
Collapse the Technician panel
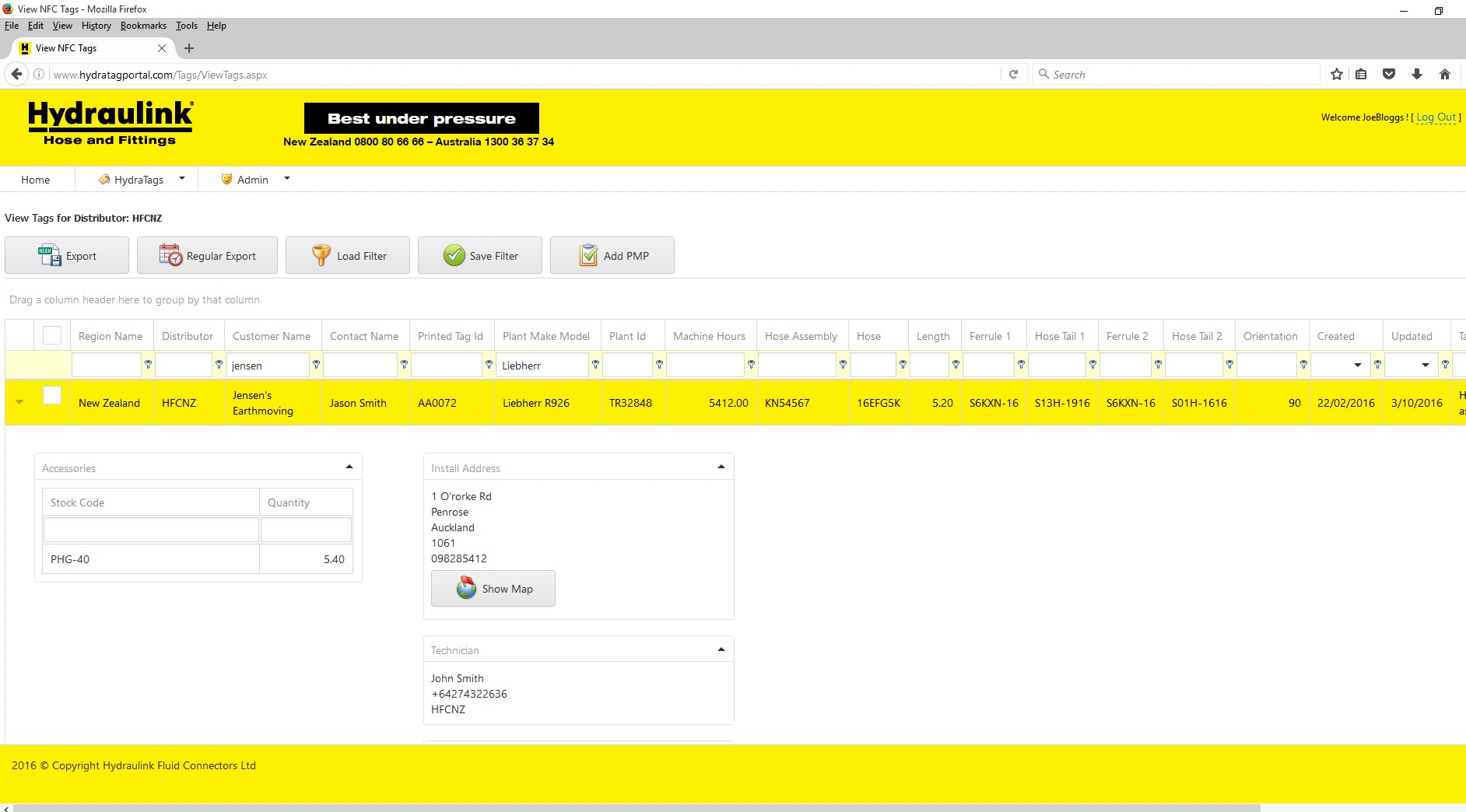[721, 649]
